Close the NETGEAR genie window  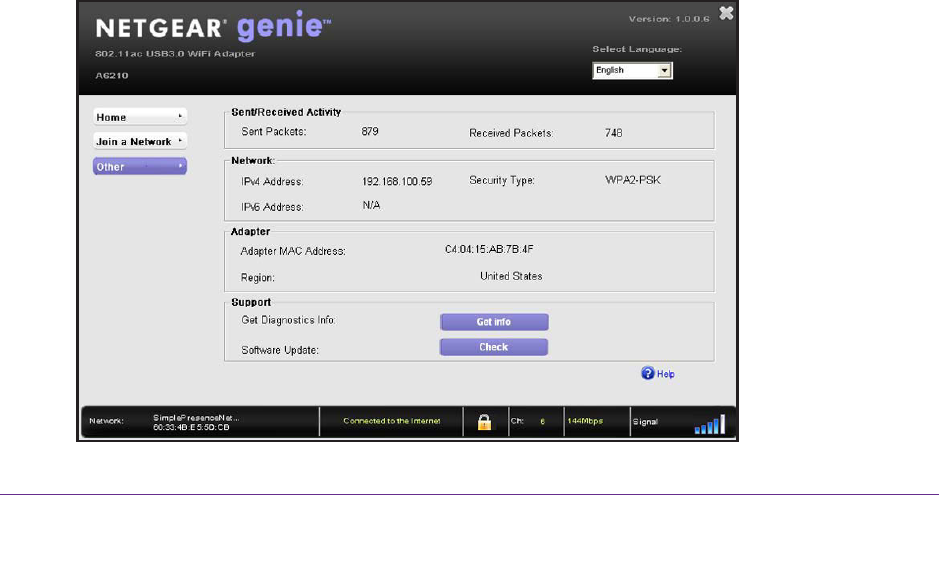[x=725, y=13]
